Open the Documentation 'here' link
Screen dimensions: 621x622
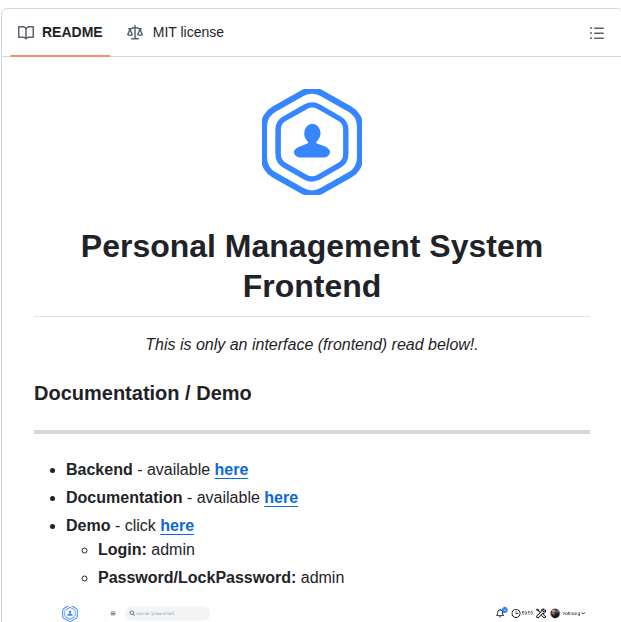(x=281, y=497)
